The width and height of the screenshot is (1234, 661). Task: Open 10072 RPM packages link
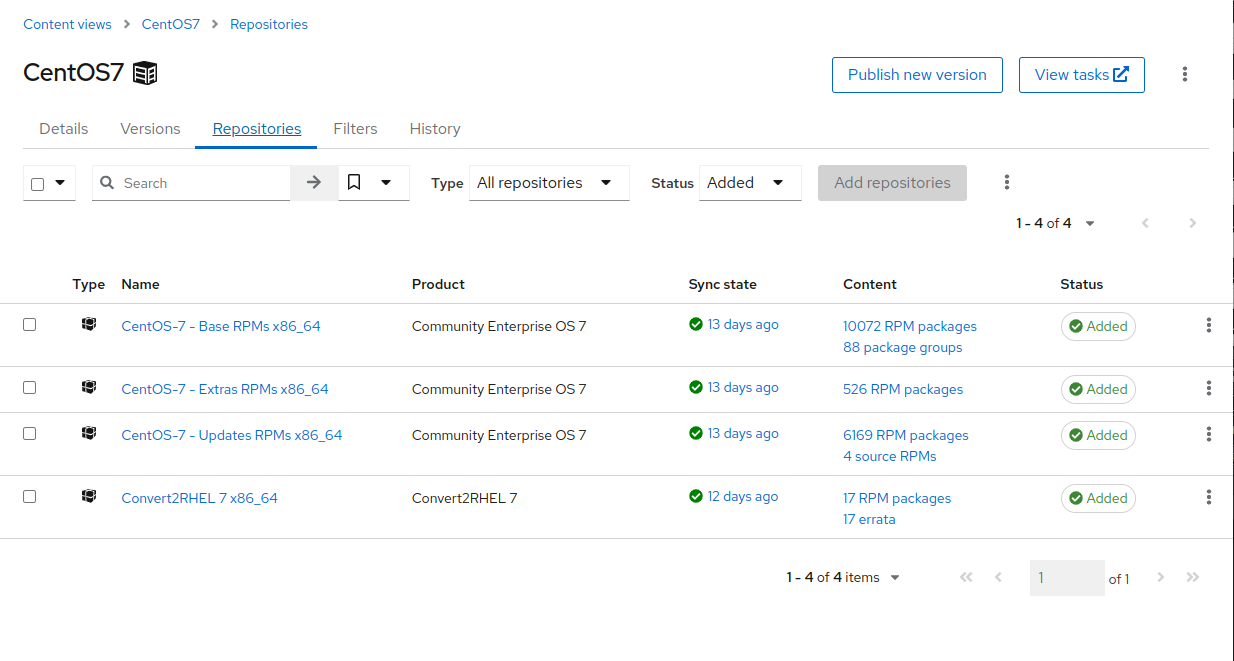pos(910,326)
